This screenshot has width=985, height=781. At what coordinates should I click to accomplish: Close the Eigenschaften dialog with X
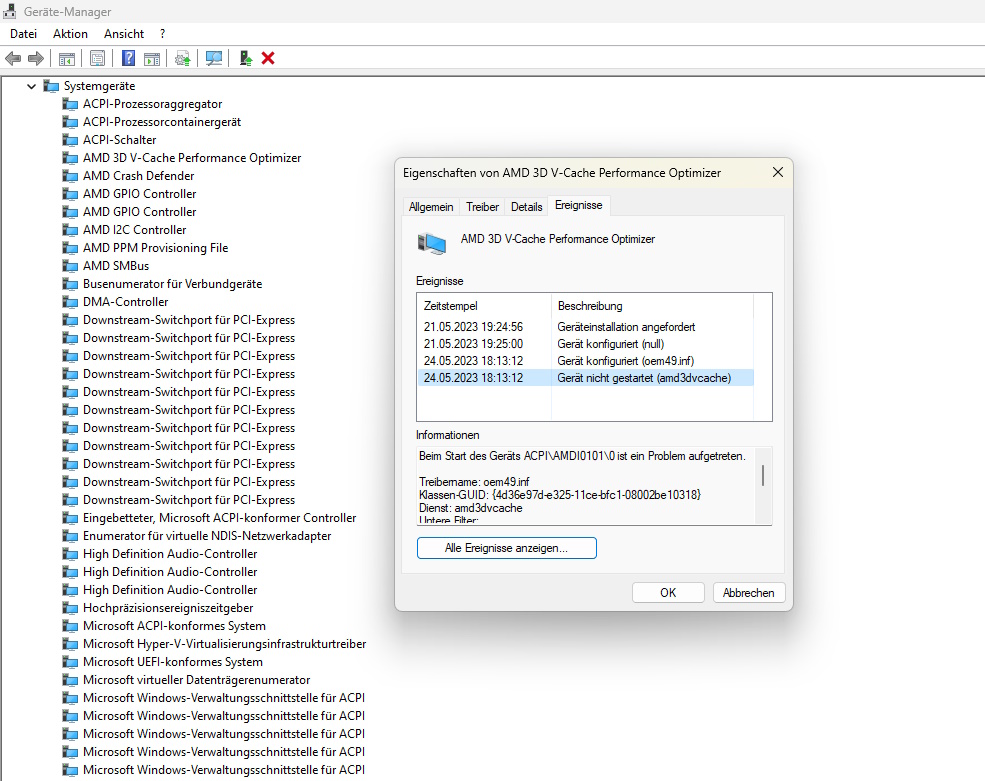778,172
